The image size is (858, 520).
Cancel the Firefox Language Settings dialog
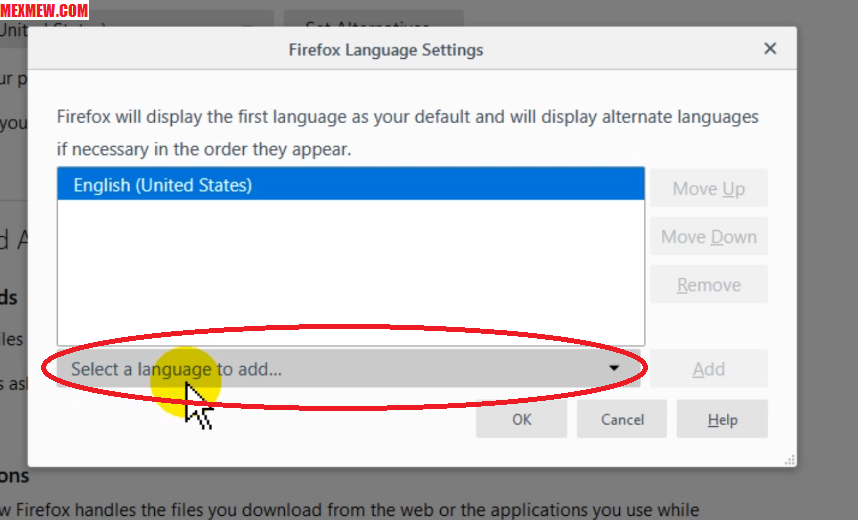tap(622, 419)
